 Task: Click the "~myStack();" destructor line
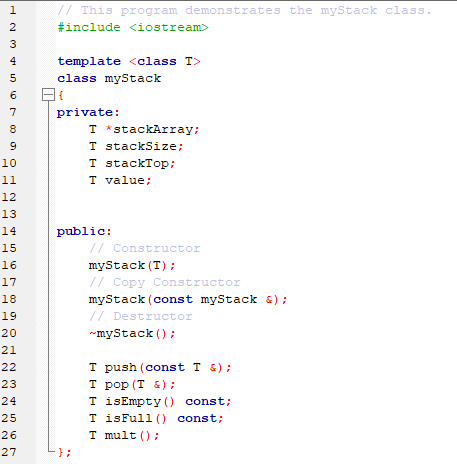click(132, 333)
